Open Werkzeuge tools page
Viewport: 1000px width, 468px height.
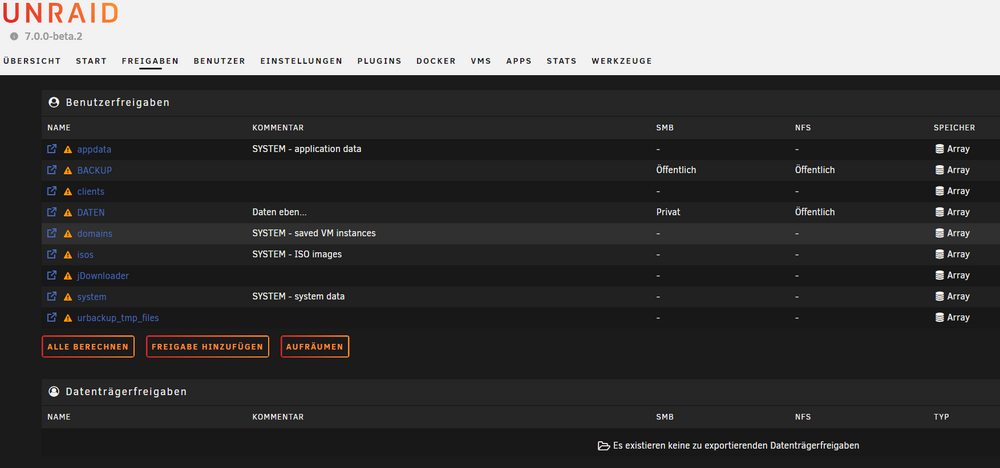[x=622, y=61]
